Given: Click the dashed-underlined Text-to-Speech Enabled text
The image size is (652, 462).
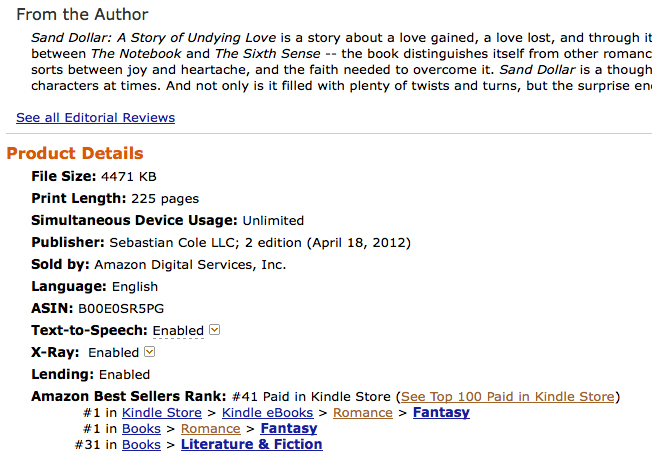Looking at the screenshot, I should click(178, 331).
